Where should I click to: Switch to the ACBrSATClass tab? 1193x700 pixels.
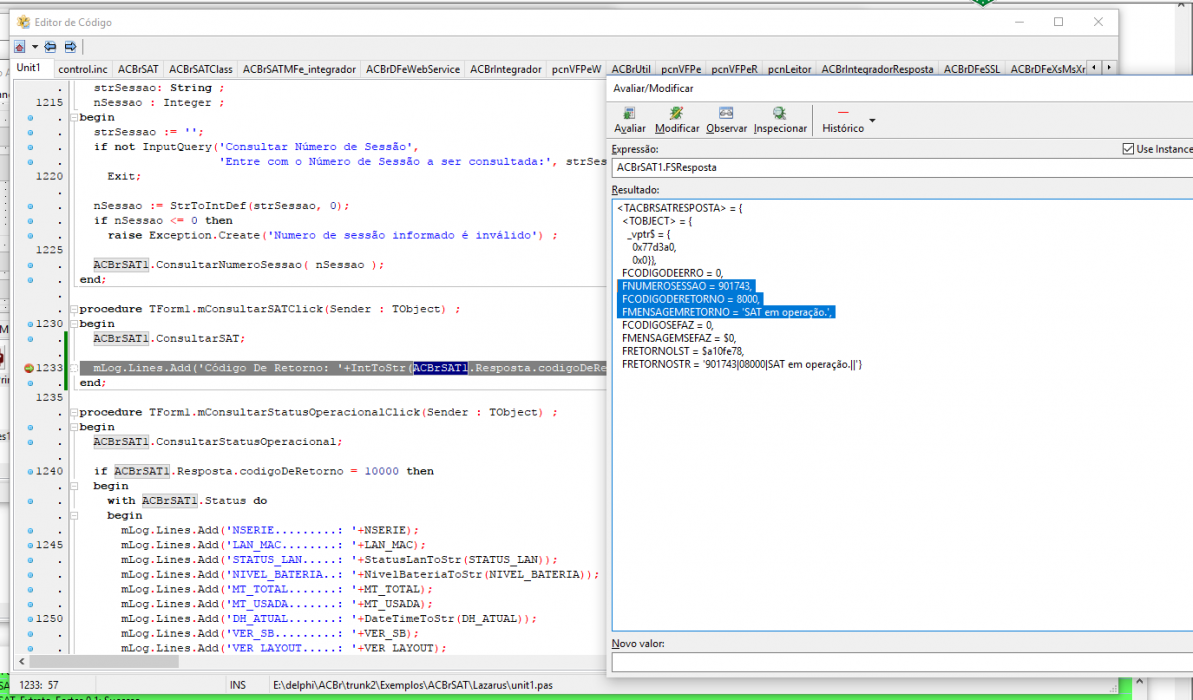[200, 69]
